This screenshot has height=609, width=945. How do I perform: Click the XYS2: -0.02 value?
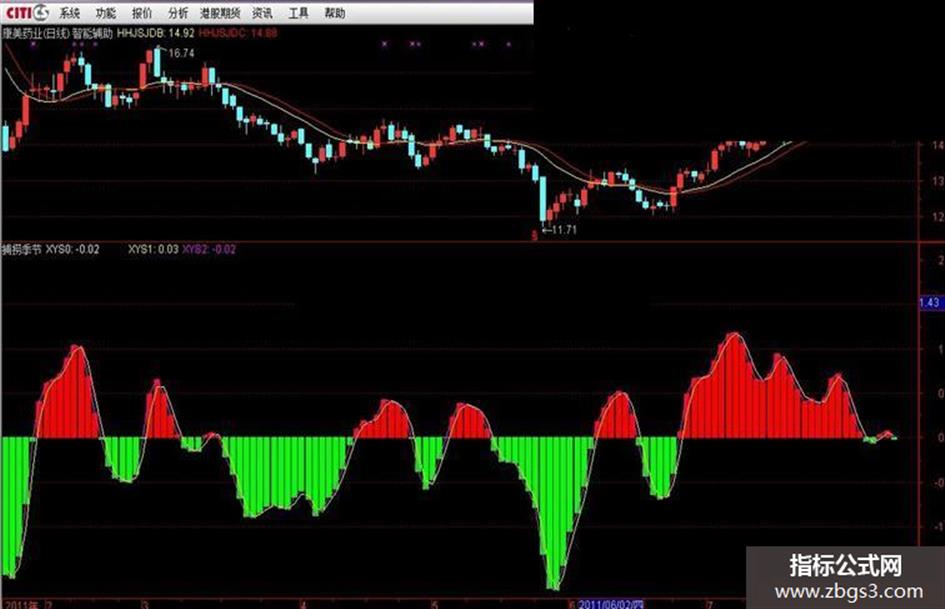pos(209,249)
